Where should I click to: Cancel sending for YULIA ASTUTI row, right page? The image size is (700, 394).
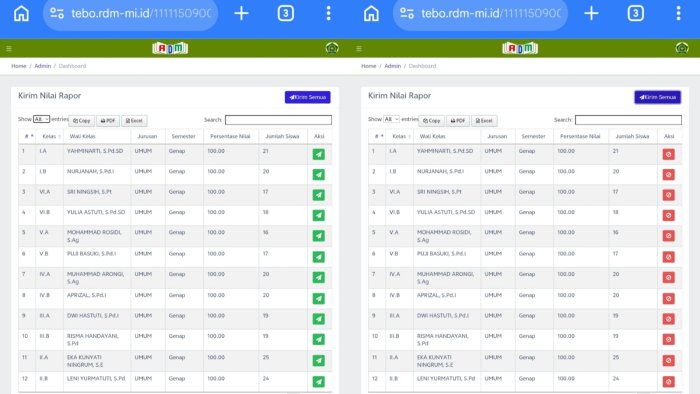(668, 216)
